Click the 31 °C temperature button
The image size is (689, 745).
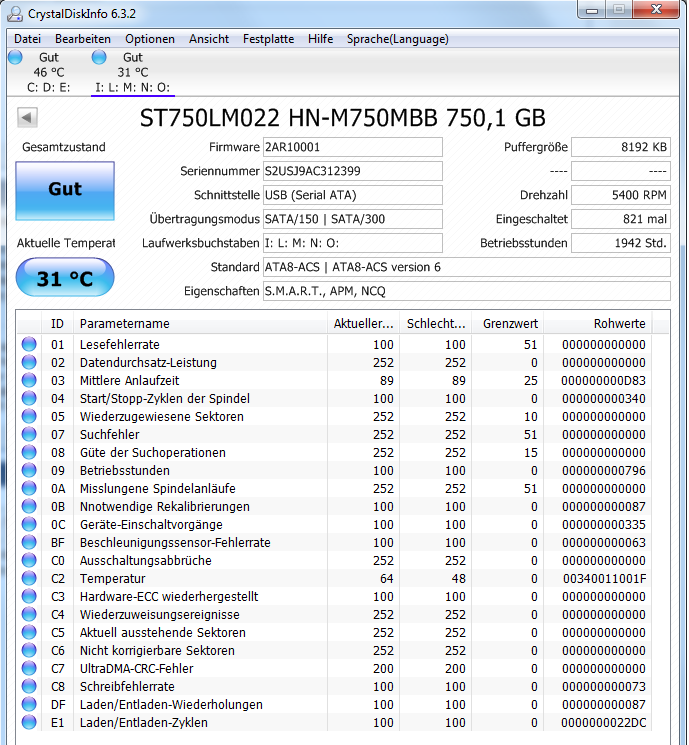point(65,278)
